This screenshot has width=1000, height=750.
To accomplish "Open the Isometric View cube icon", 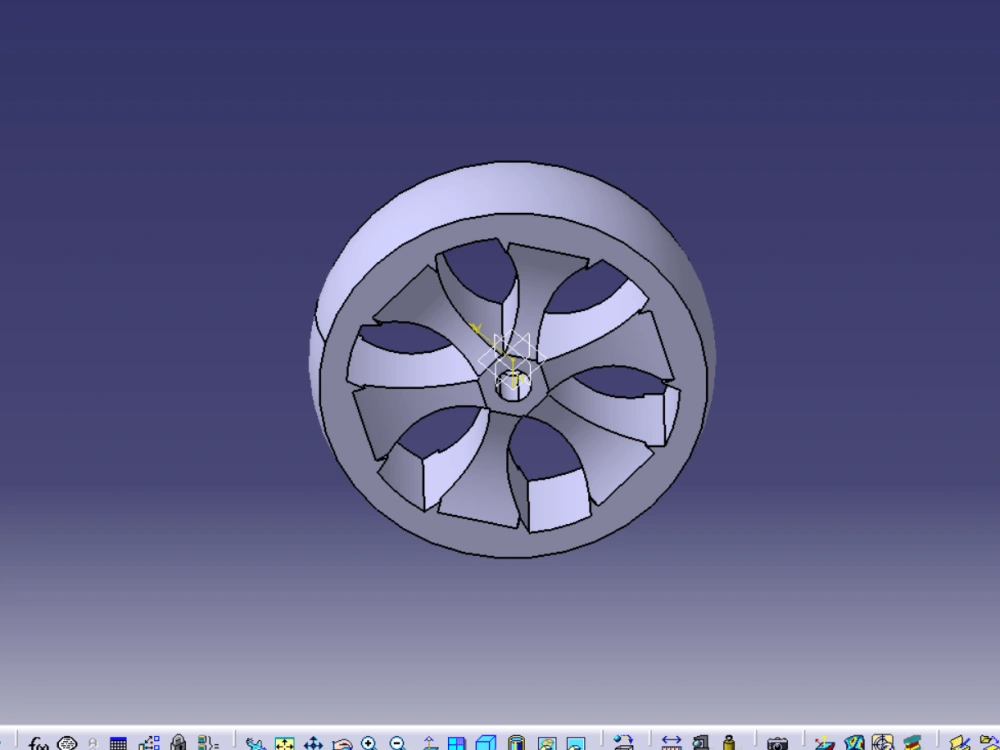I will [486, 744].
